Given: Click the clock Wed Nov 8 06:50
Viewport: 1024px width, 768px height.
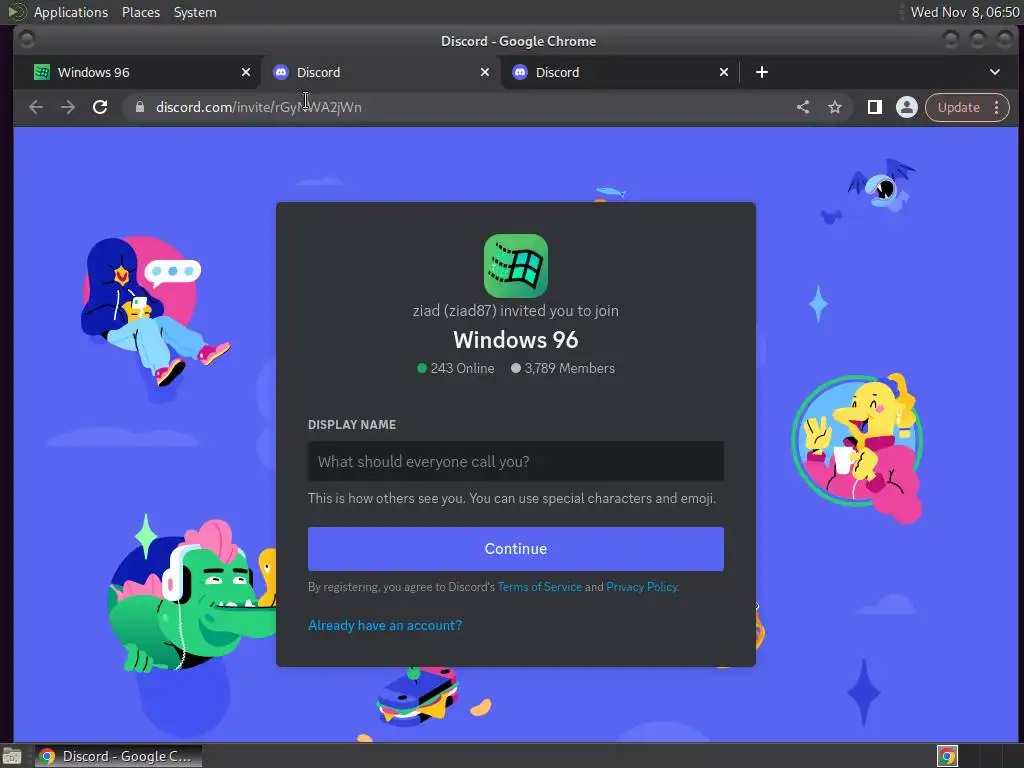Looking at the screenshot, I should coord(965,12).
